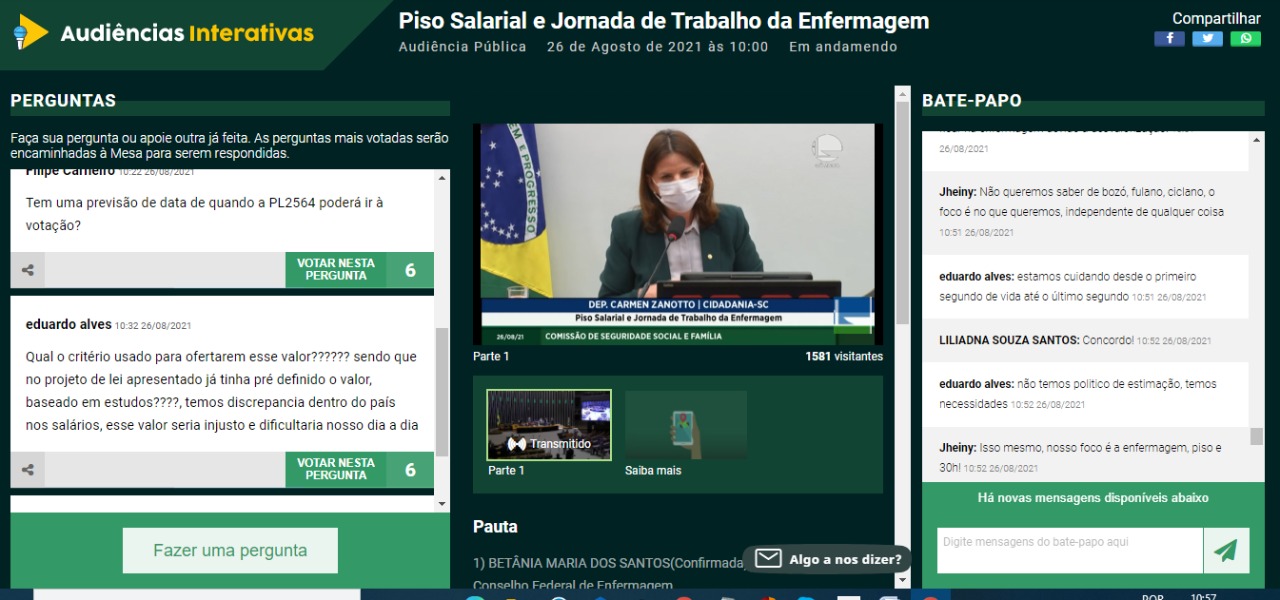Click the up arrow of the center panel scrollbar
1280x600 pixels.
click(902, 94)
